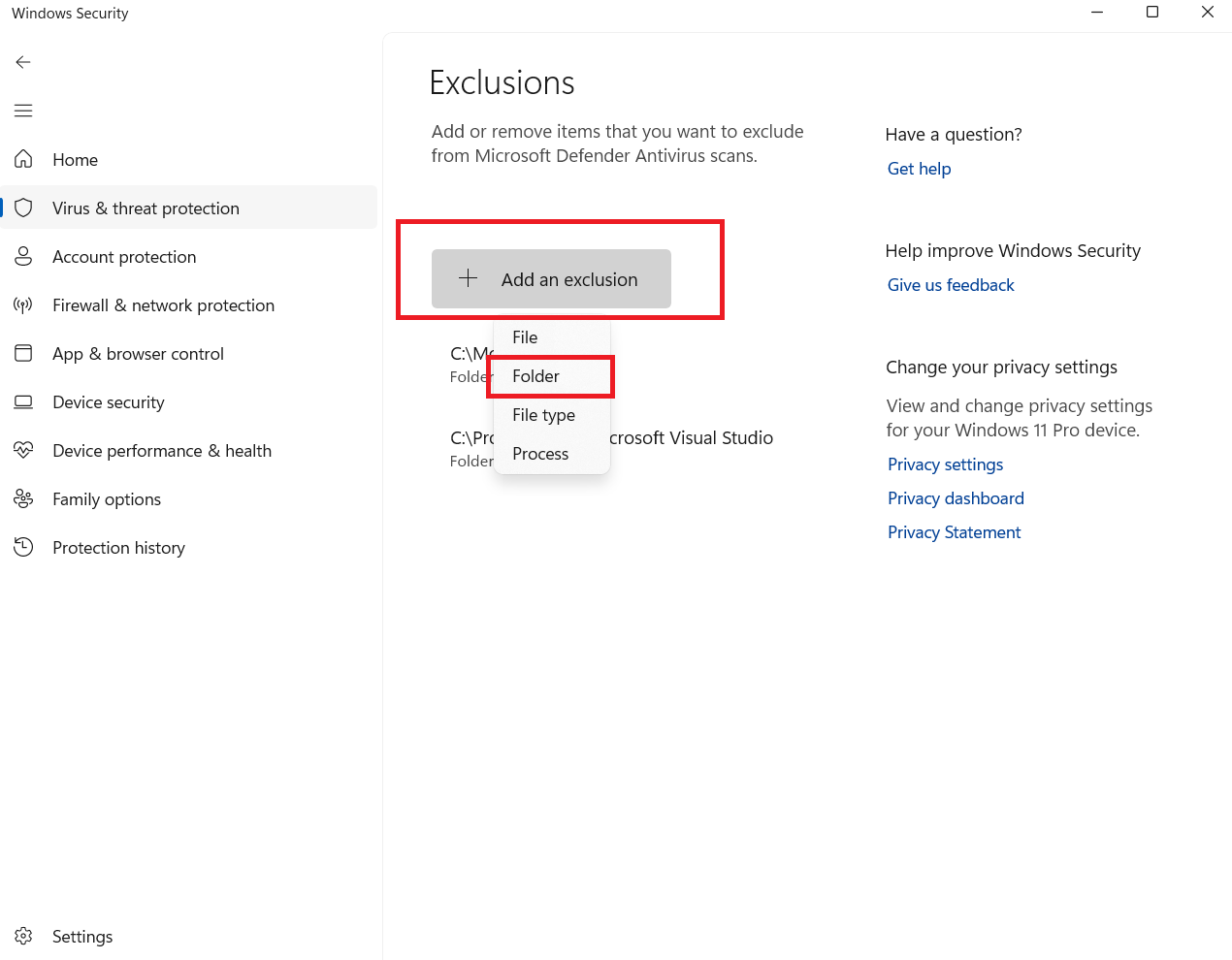Click the back arrow icon
The height and width of the screenshot is (960, 1232).
coord(23,62)
